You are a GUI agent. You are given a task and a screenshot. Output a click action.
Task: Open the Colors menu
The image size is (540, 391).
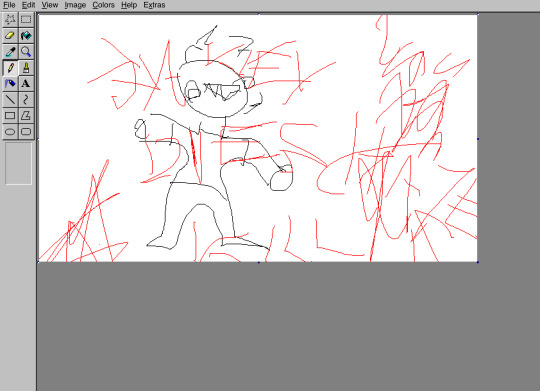coord(103,5)
